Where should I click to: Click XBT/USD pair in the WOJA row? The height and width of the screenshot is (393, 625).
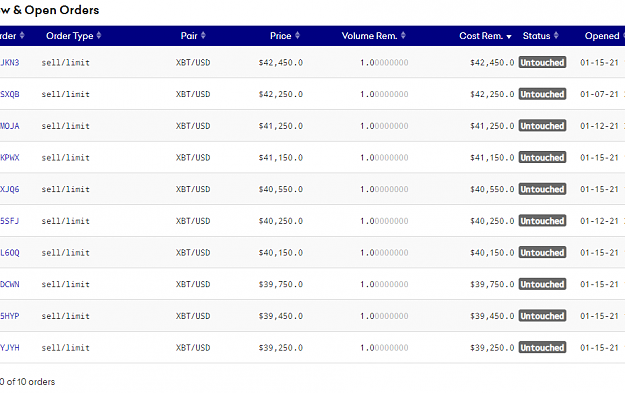pyautogui.click(x=193, y=126)
